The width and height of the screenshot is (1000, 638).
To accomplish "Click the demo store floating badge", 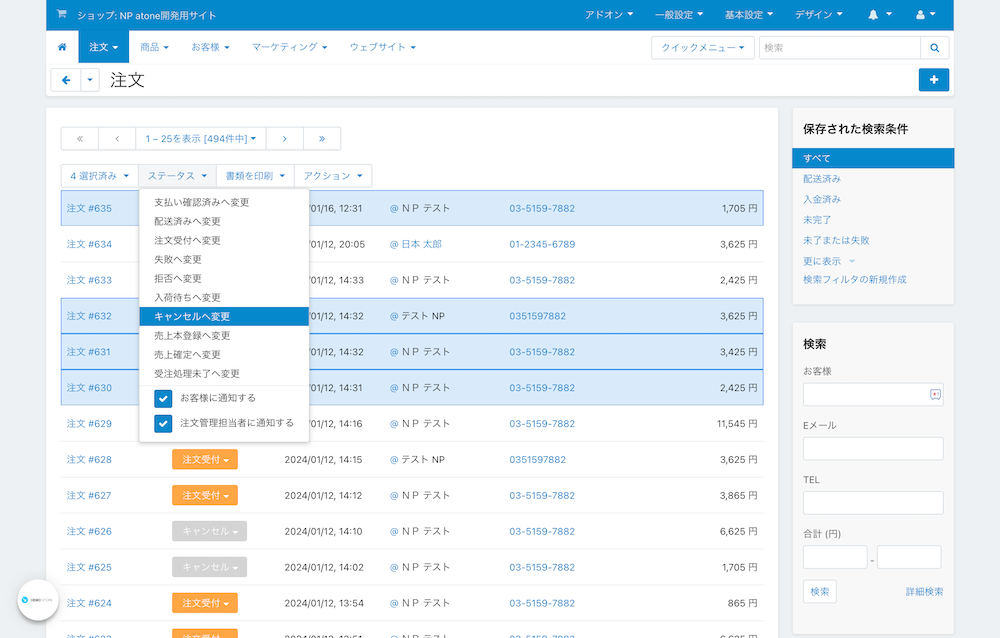I will click(38, 600).
